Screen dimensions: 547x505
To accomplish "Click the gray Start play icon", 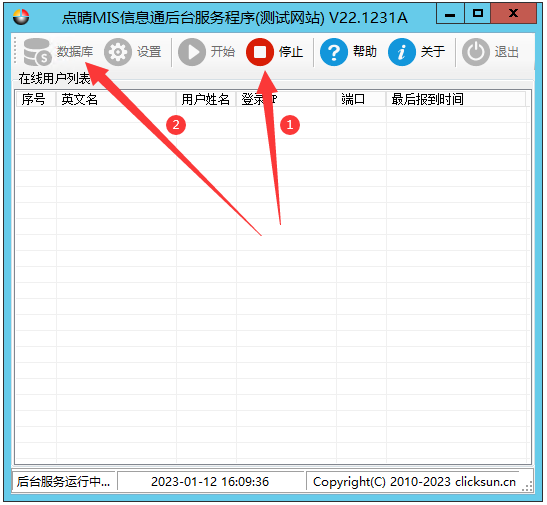I will (192, 52).
